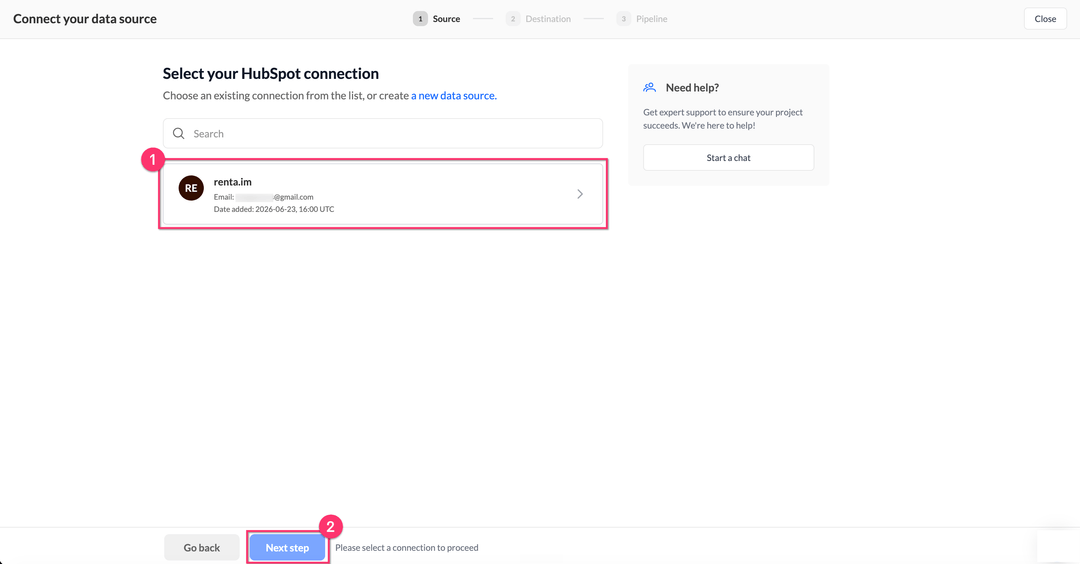Close the connect data source wizard

click(1045, 19)
